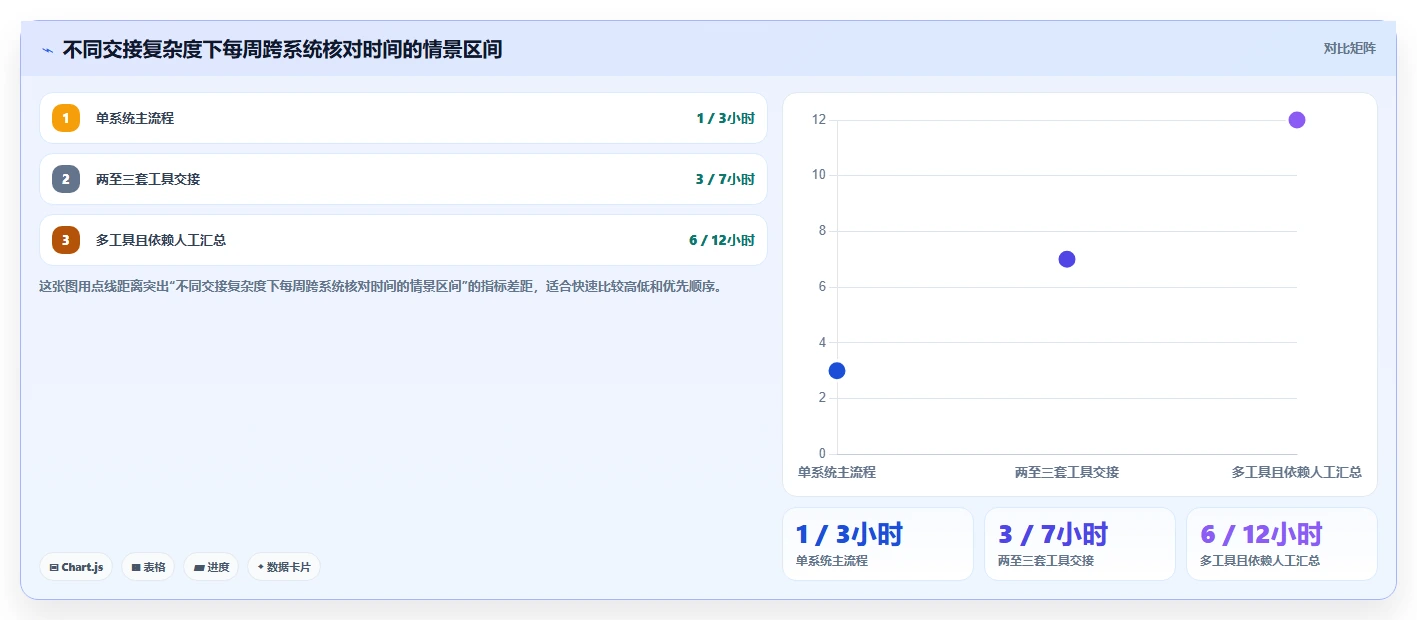Open the purple 6 / 12小时 data card
The width and height of the screenshot is (1417, 620).
pyautogui.click(x=1282, y=544)
